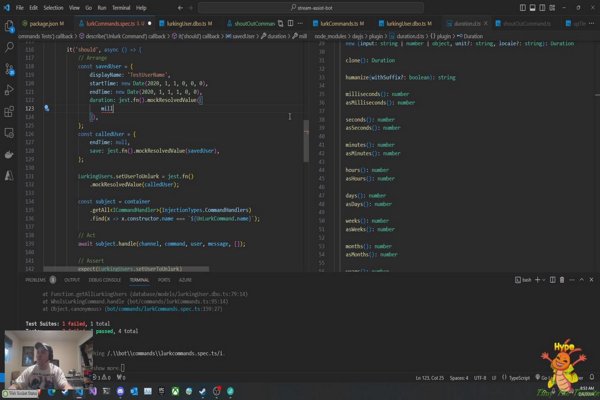The width and height of the screenshot is (600, 400).
Task: Toggle bottom panel visibility in title bar
Action: 532,8
